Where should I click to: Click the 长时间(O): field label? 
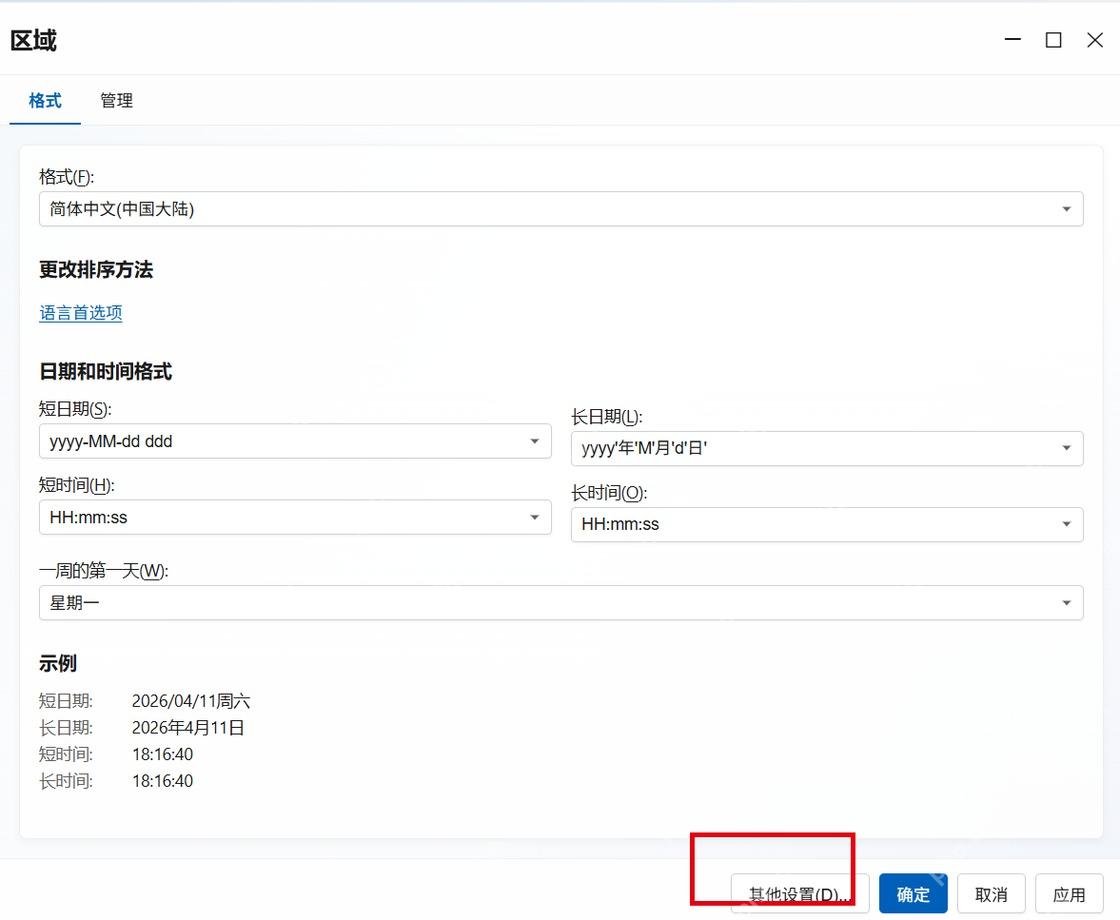click(609, 493)
